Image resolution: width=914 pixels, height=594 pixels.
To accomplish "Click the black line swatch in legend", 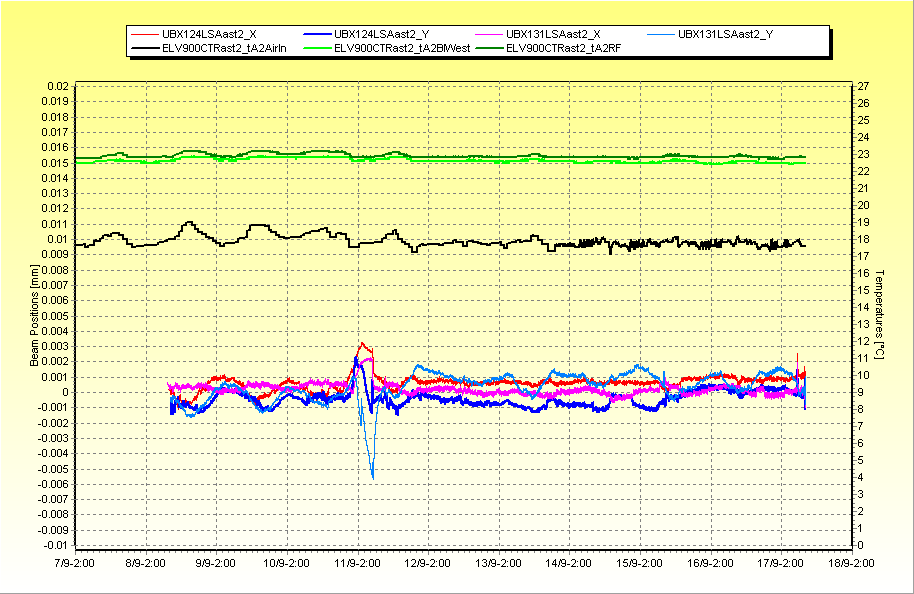I will (144, 47).
